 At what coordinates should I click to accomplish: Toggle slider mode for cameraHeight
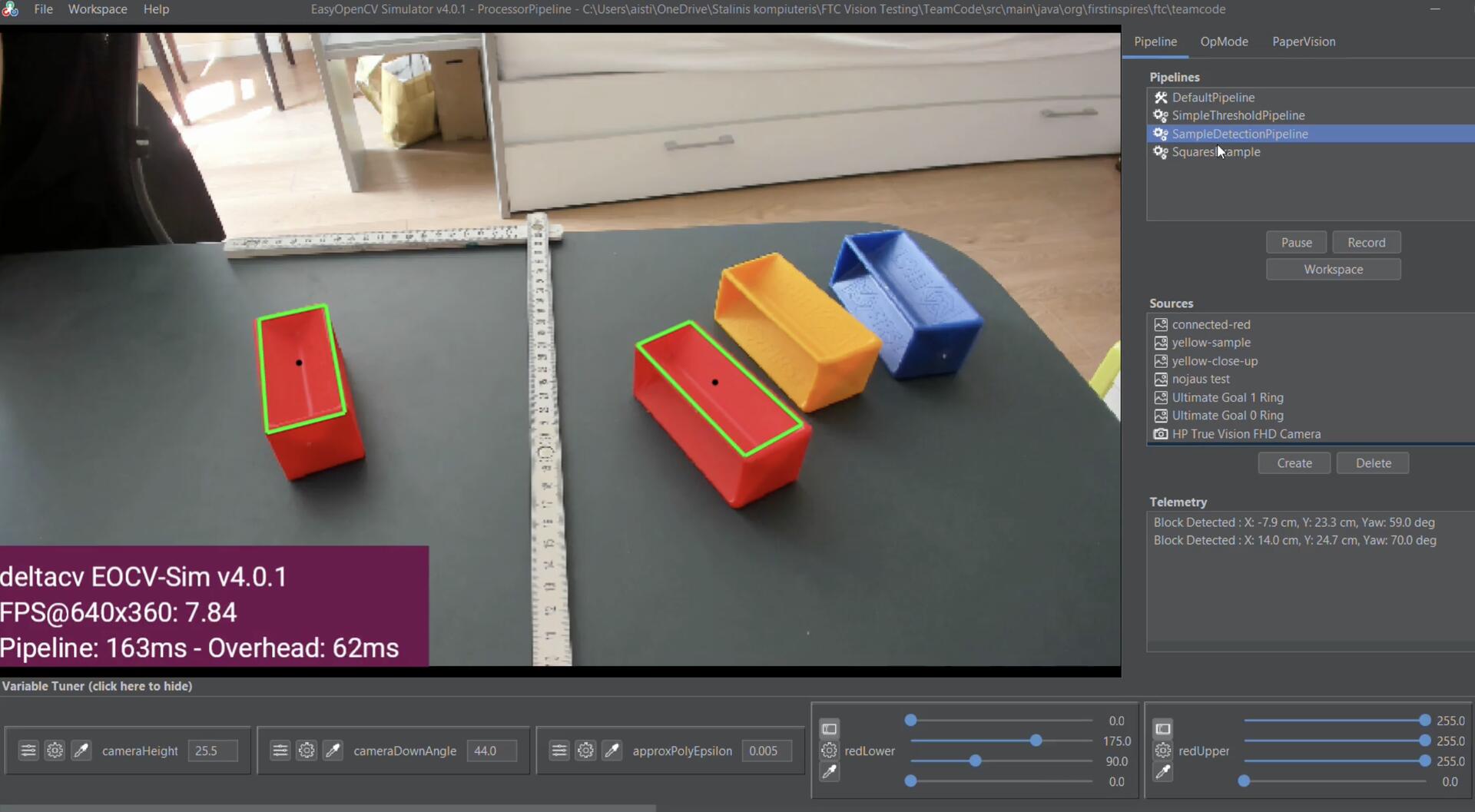[28, 751]
